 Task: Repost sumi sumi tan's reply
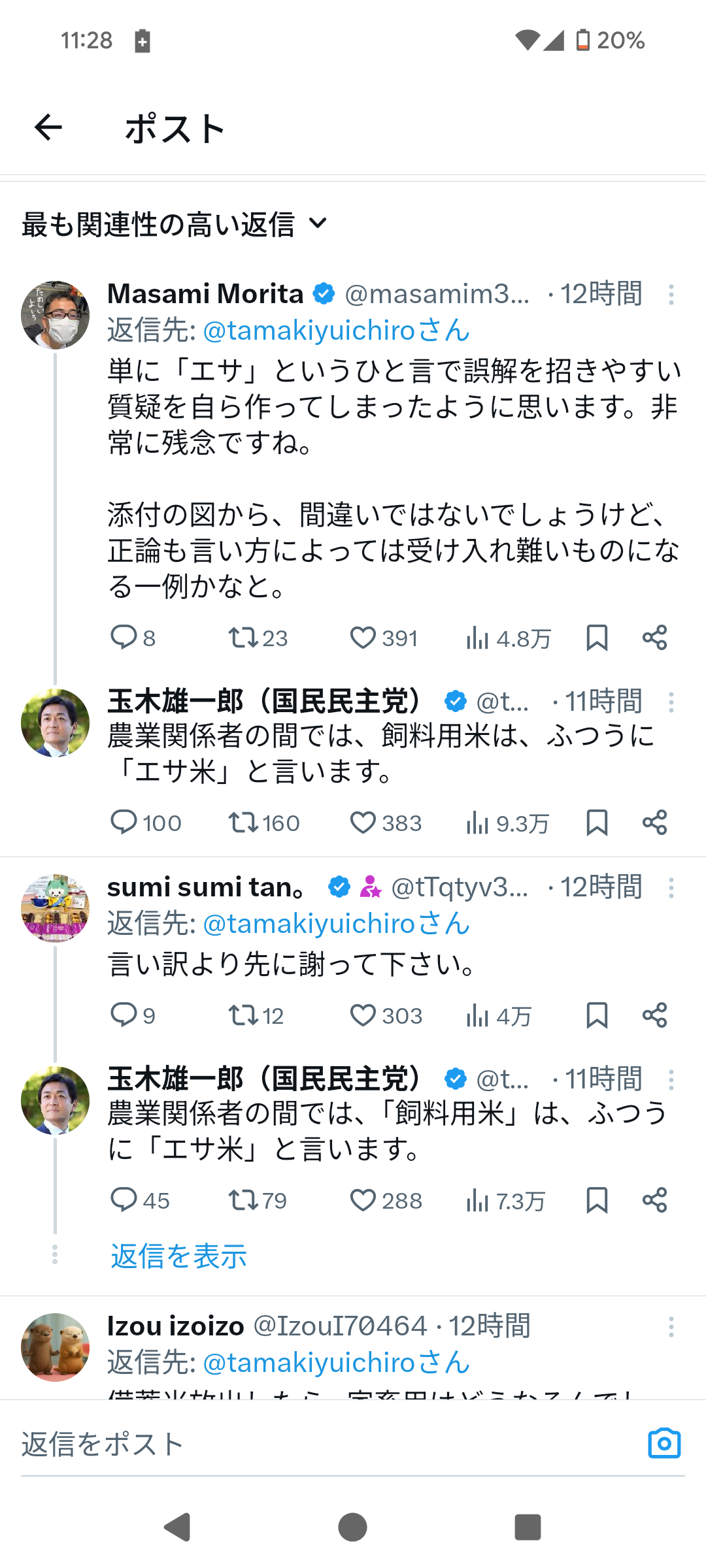[x=243, y=1015]
